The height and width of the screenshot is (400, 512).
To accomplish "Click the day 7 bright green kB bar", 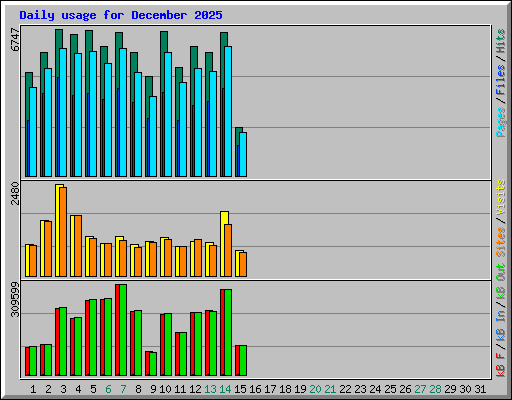I will coord(123,330).
